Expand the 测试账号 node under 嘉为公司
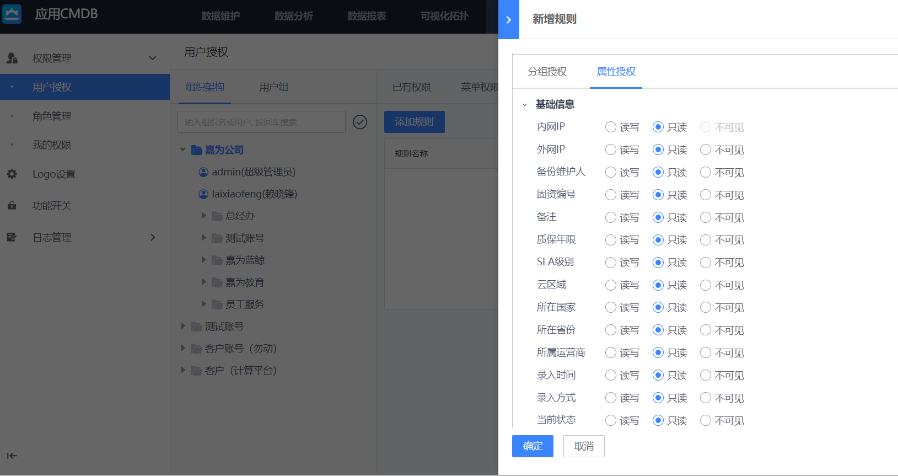Screen dimensions: 898x476 (204, 238)
